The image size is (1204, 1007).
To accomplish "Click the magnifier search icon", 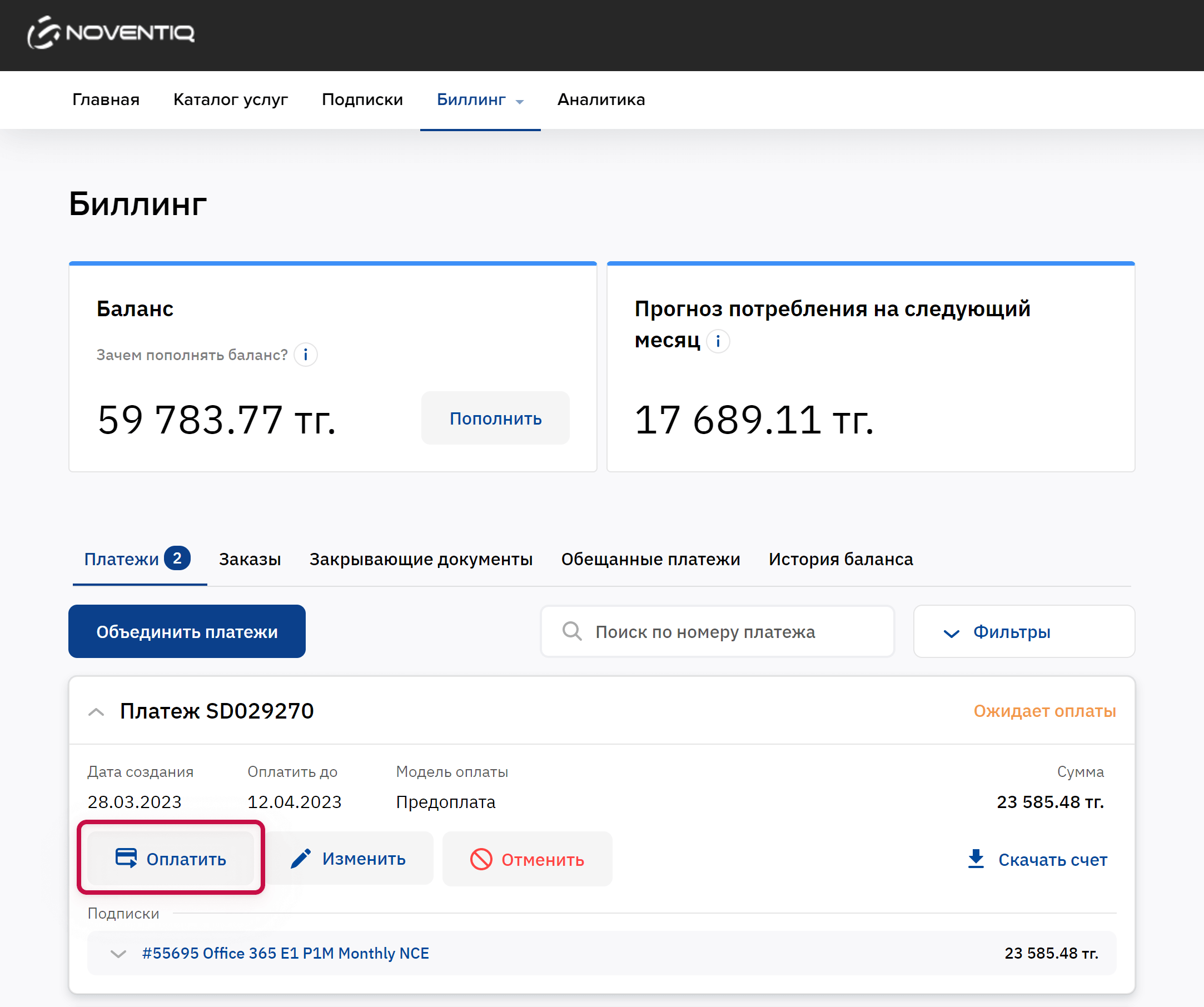I will click(571, 631).
